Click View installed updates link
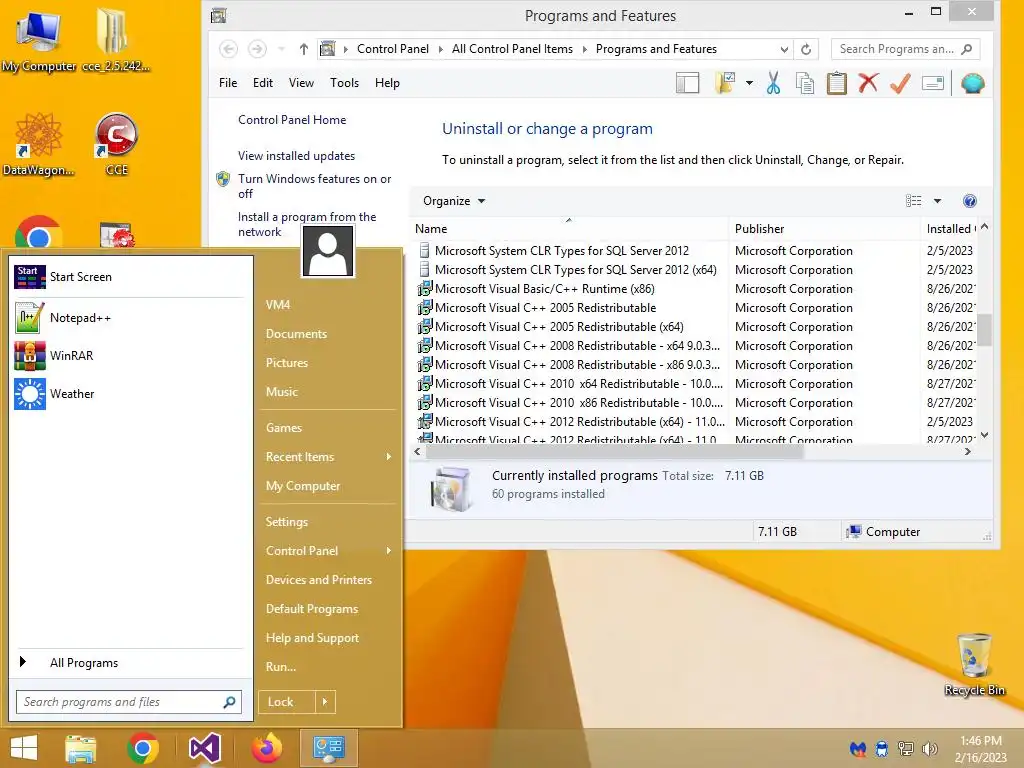This screenshot has height=768, width=1024. tap(296, 156)
